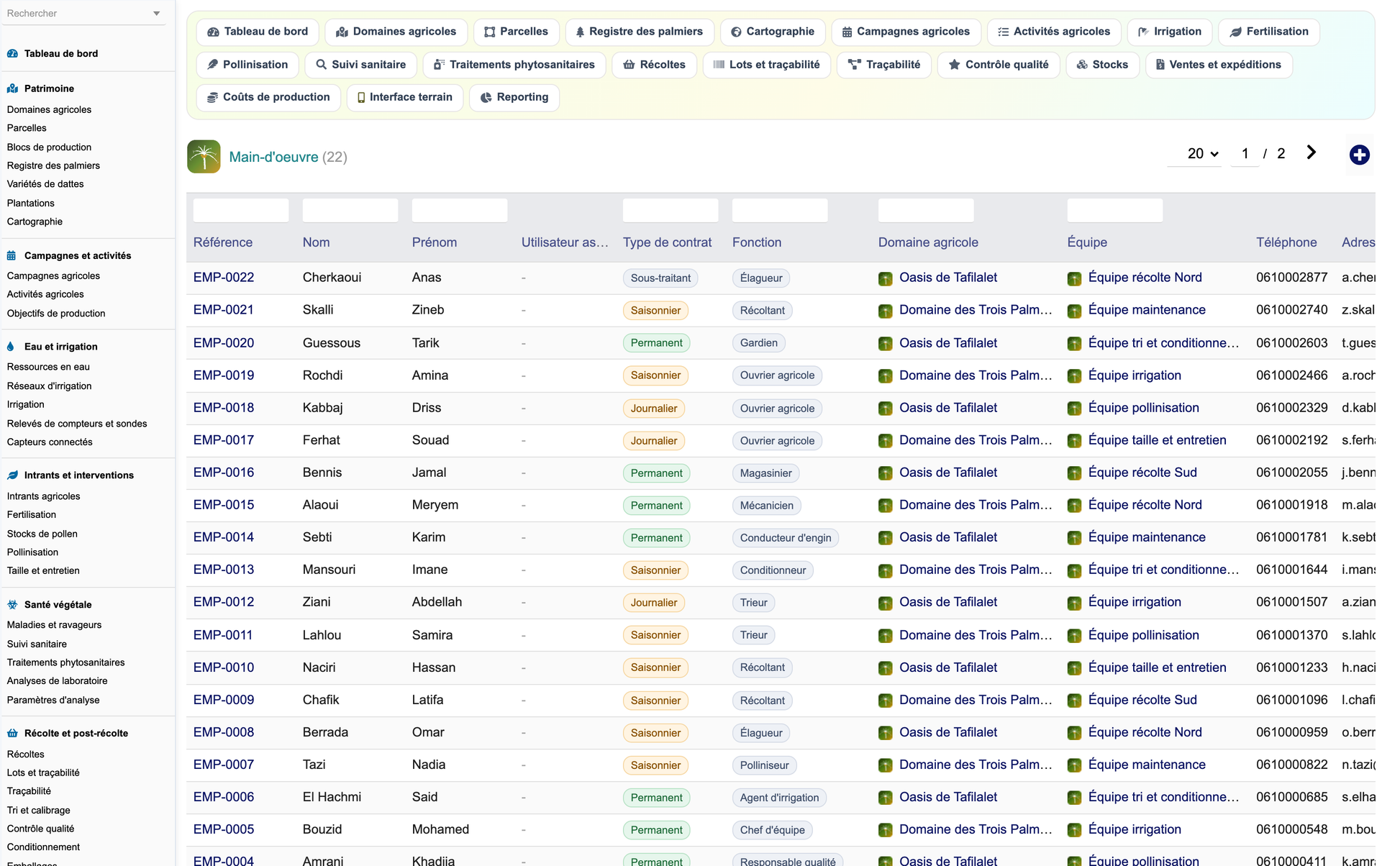Open Interface terrain toolbar button
Viewport: 1400px width, 866px height.
pos(404,97)
